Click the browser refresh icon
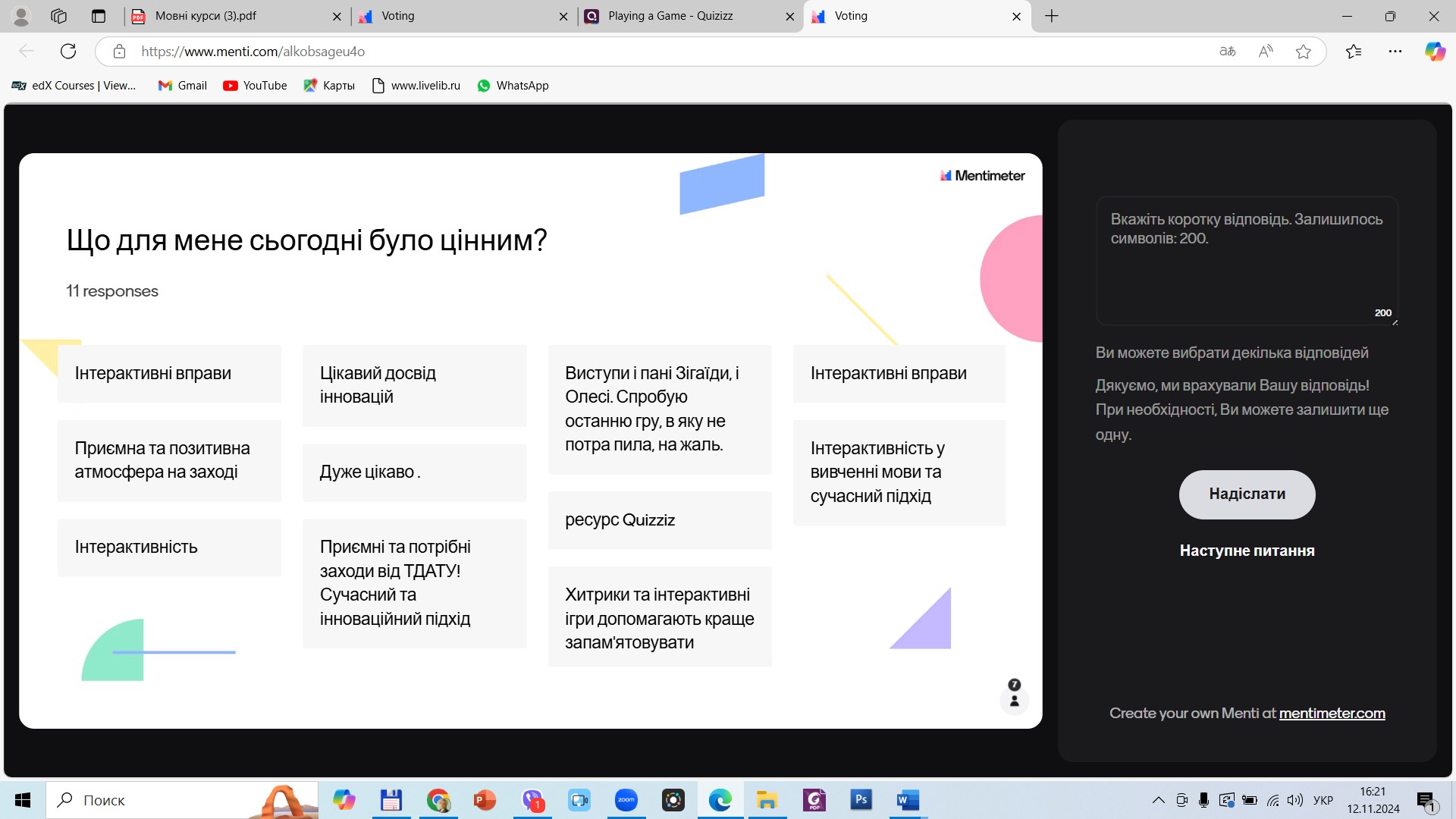This screenshot has height=819, width=1456. pos(68,52)
